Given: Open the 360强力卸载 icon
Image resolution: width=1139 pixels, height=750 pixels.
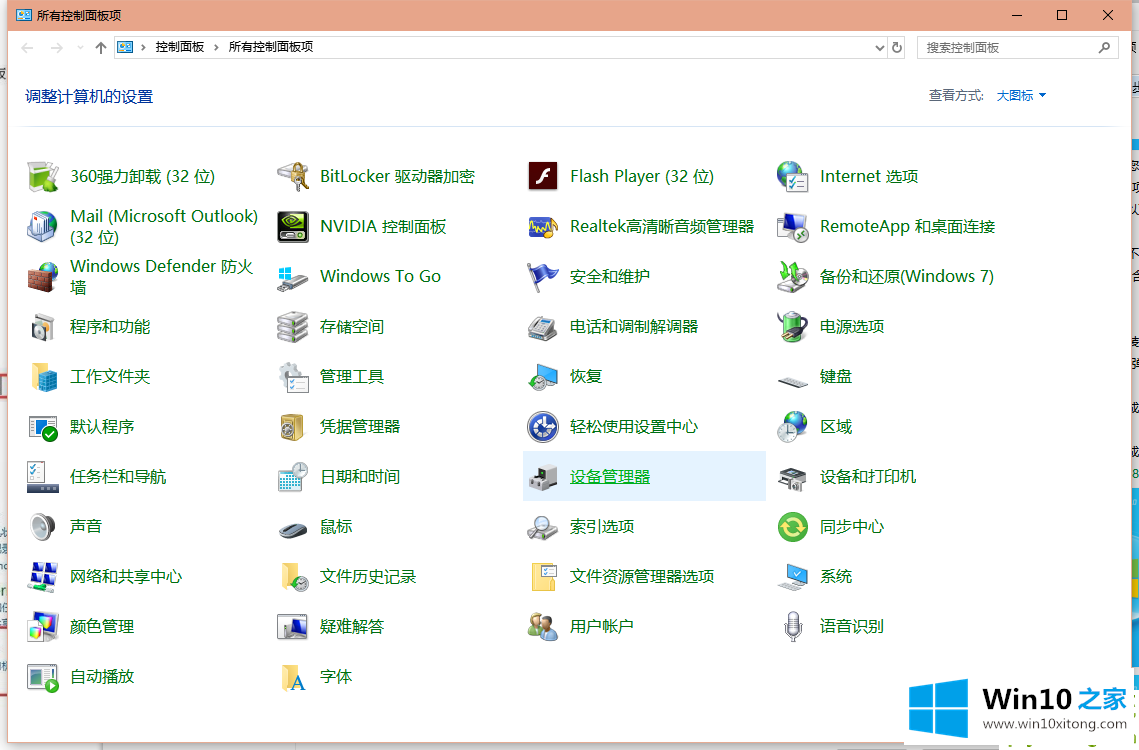Looking at the screenshot, I should pyautogui.click(x=43, y=177).
